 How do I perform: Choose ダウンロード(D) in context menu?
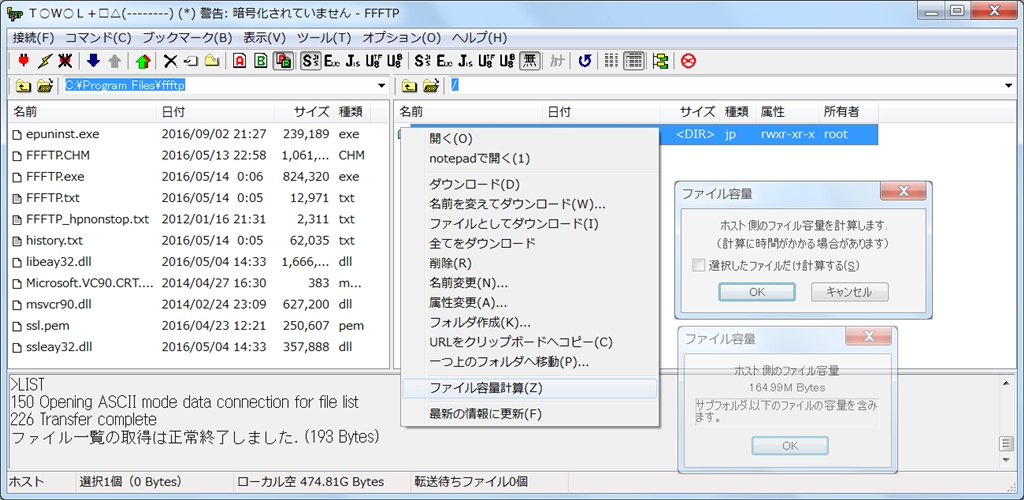click(x=530, y=184)
